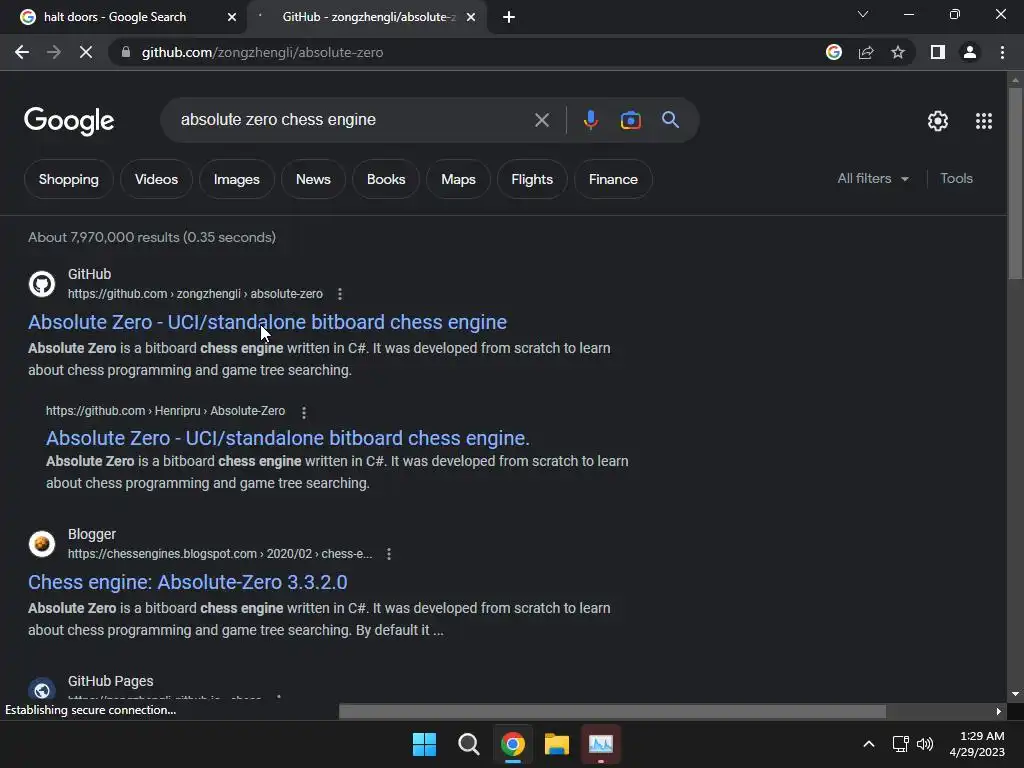Search by image with the camera icon
The width and height of the screenshot is (1024, 768).
pyautogui.click(x=630, y=120)
